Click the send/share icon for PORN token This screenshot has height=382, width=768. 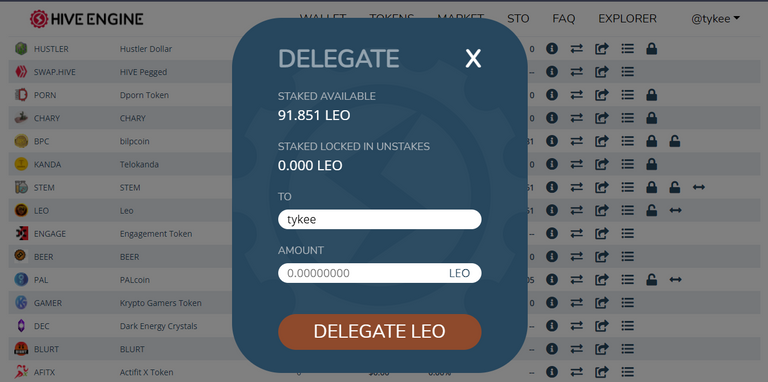coord(601,95)
